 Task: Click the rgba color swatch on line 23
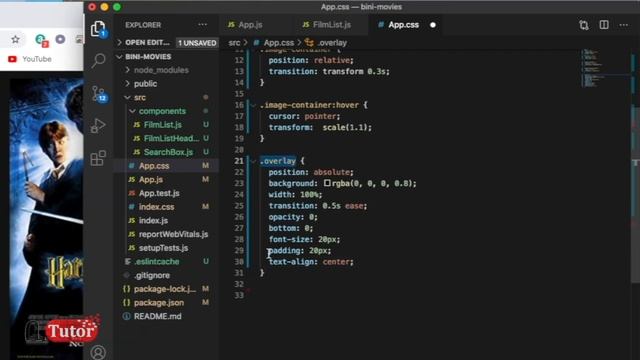click(x=327, y=183)
